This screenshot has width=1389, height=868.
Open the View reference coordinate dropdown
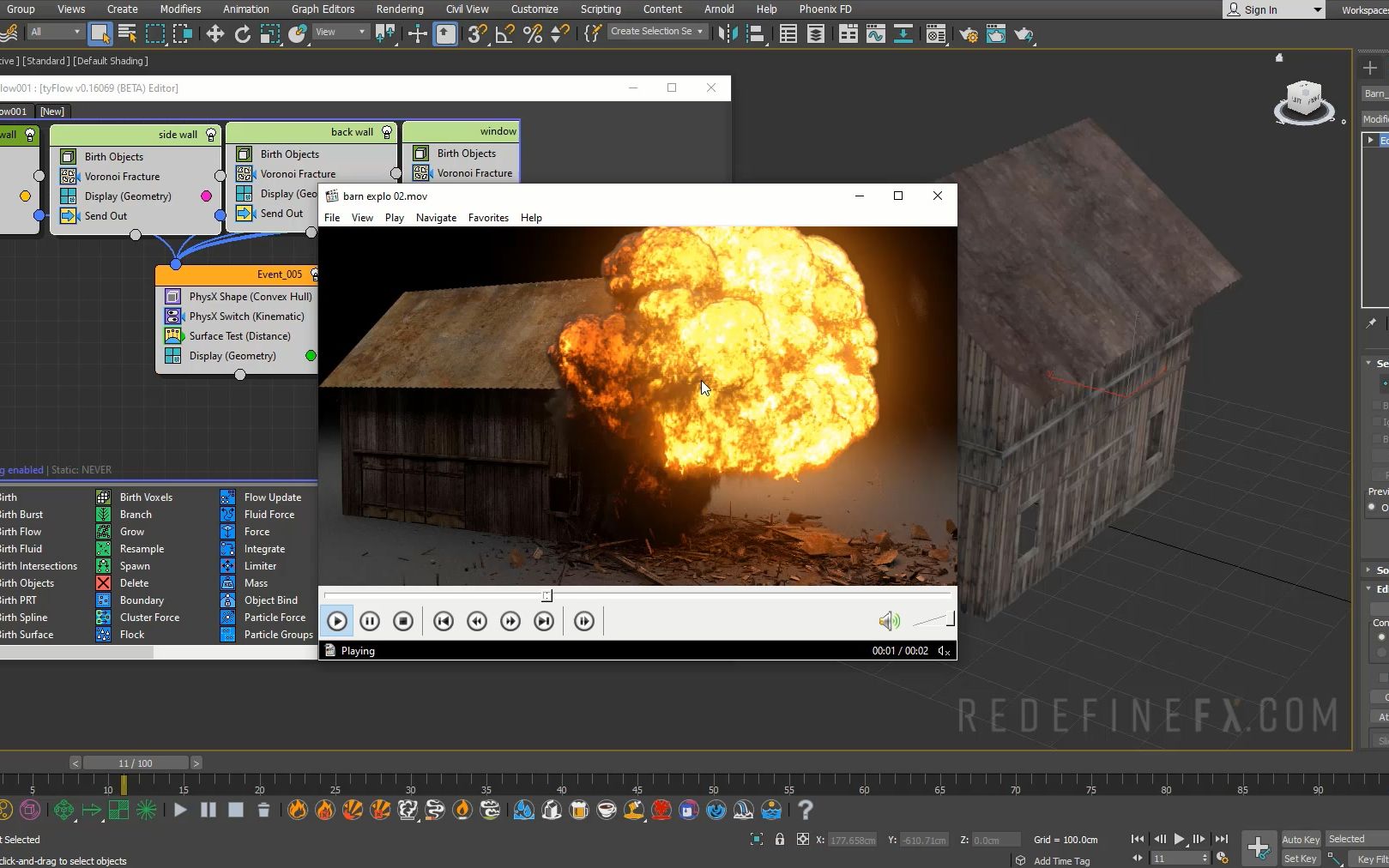341,32
